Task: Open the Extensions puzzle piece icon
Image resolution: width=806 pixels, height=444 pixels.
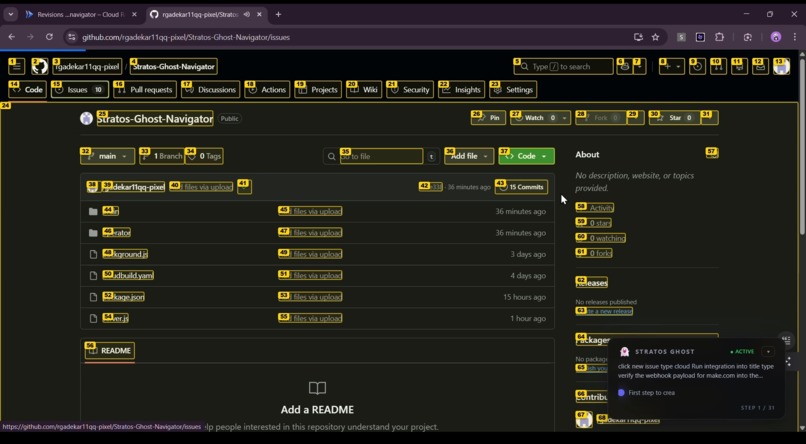Action: [x=719, y=37]
